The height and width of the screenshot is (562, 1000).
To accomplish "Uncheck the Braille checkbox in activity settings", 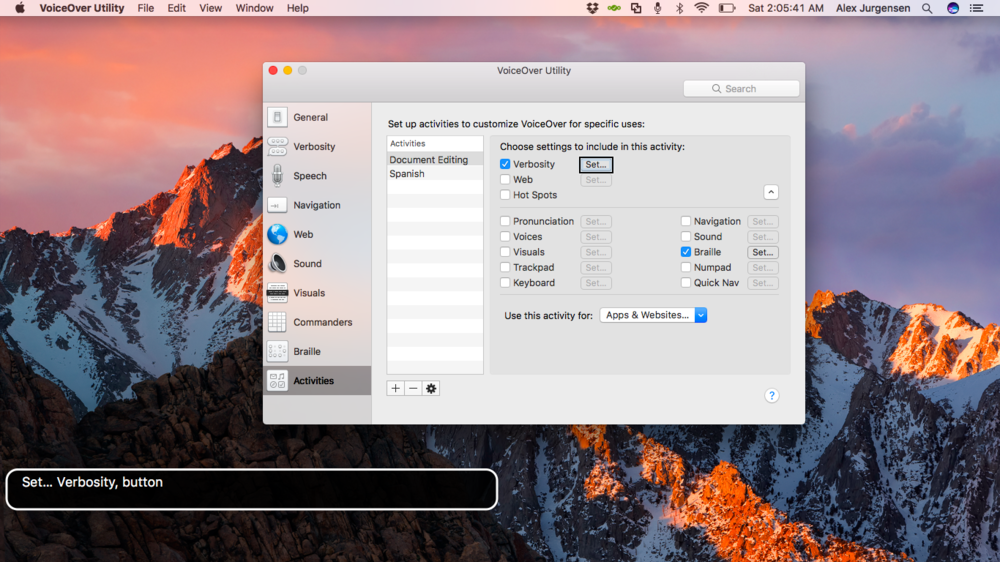I will coord(686,252).
